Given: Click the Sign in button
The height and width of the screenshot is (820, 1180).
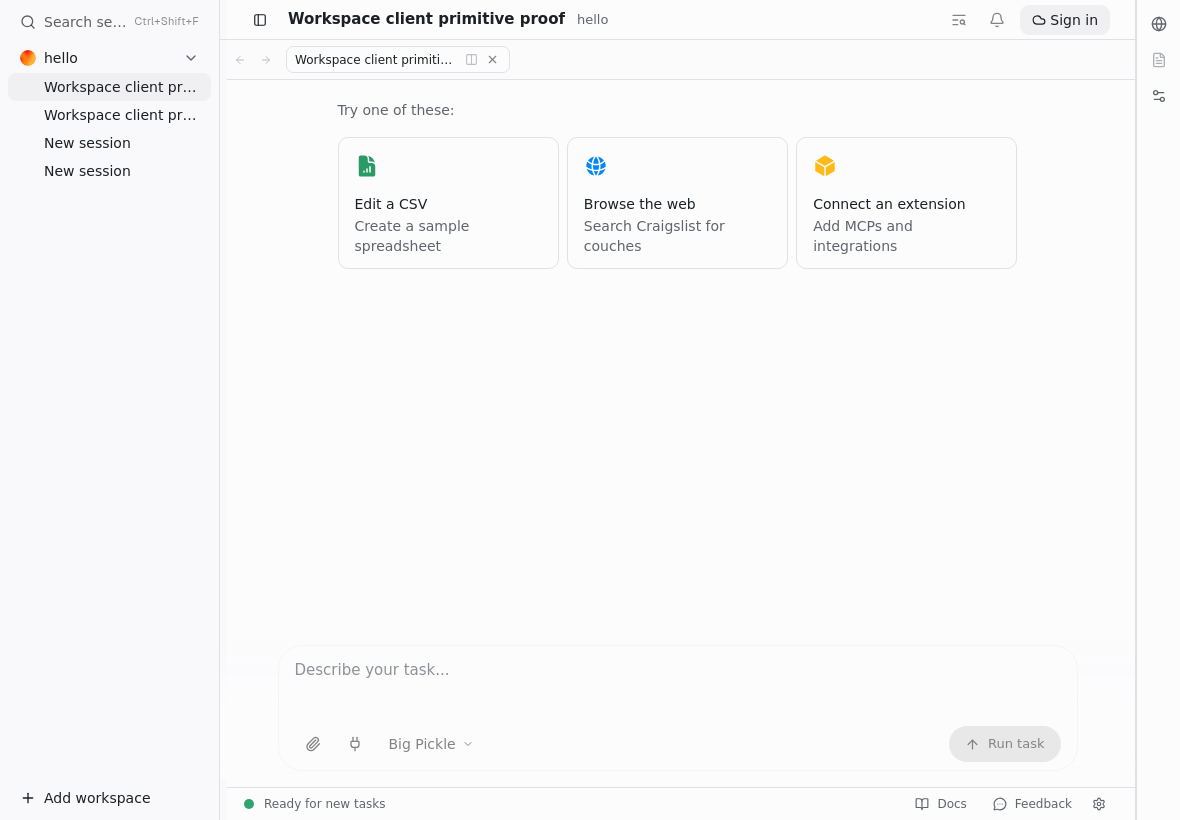Looking at the screenshot, I should point(1064,20).
